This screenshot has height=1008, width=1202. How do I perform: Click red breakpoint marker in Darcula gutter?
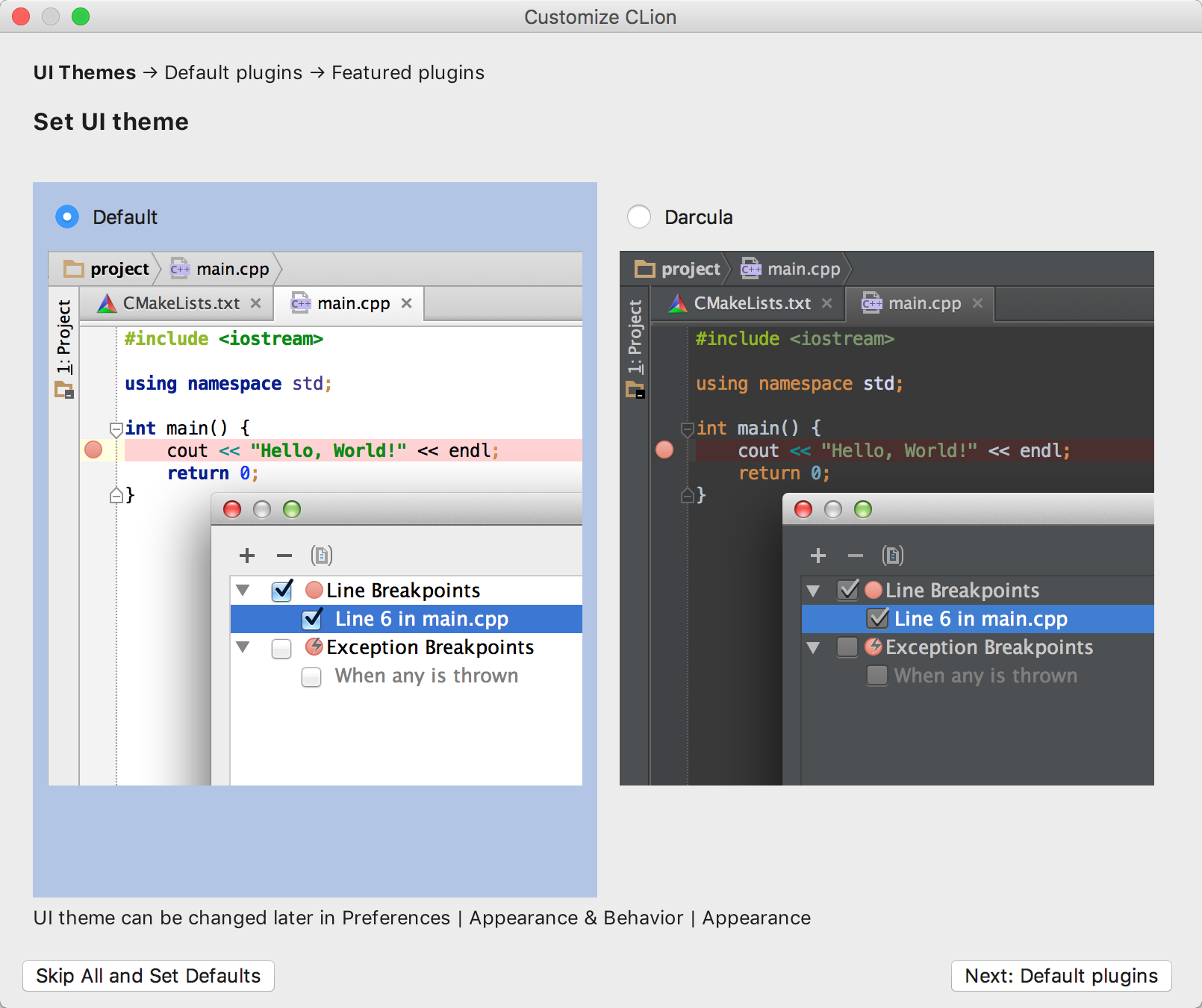pos(664,449)
